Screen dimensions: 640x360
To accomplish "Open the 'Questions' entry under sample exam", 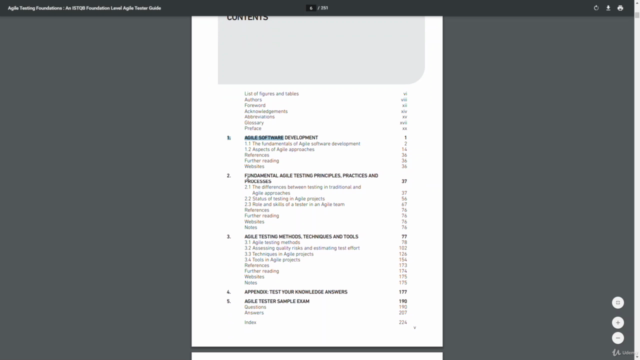I will tap(255, 307).
